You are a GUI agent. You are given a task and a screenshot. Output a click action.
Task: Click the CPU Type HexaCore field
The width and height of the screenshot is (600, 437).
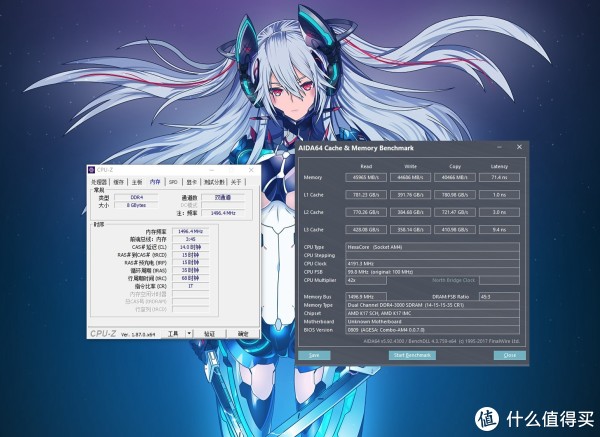click(x=432, y=247)
